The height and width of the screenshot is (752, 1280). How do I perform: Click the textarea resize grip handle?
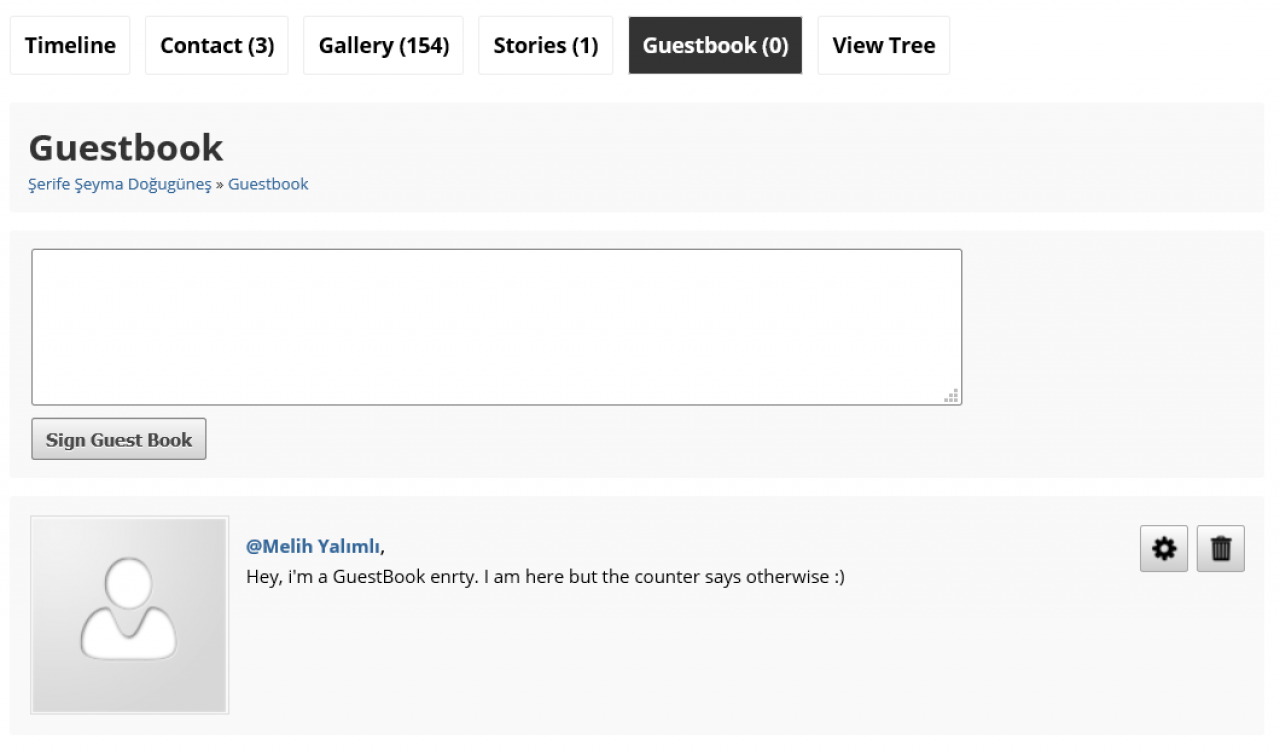click(x=953, y=396)
